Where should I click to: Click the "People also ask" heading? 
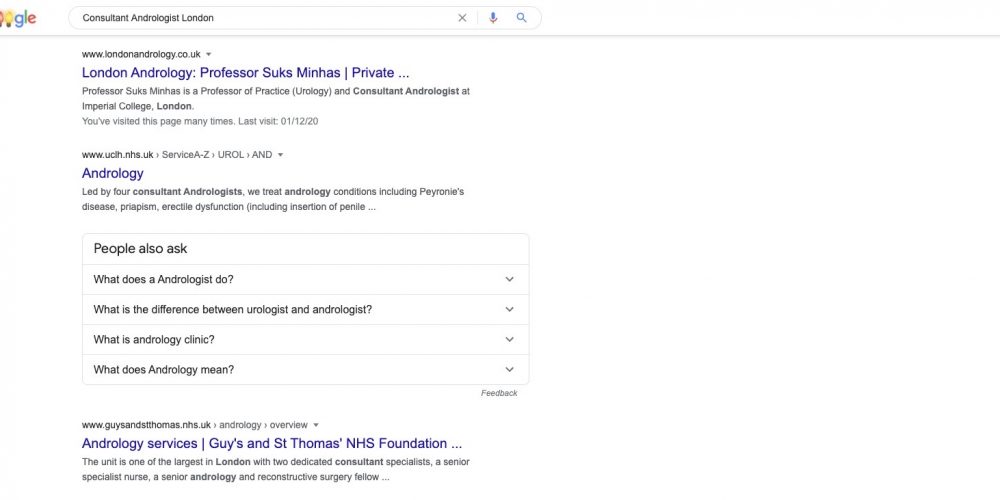click(x=140, y=249)
